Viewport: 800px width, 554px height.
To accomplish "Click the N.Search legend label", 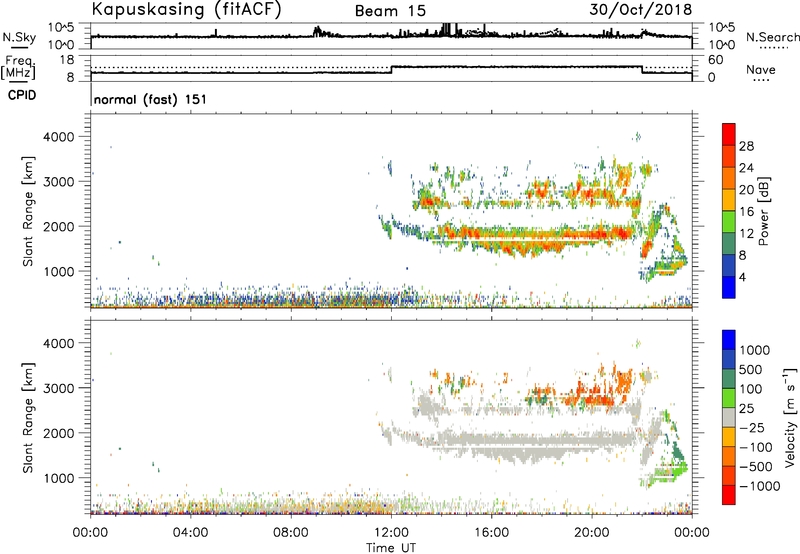I will 773,37.
